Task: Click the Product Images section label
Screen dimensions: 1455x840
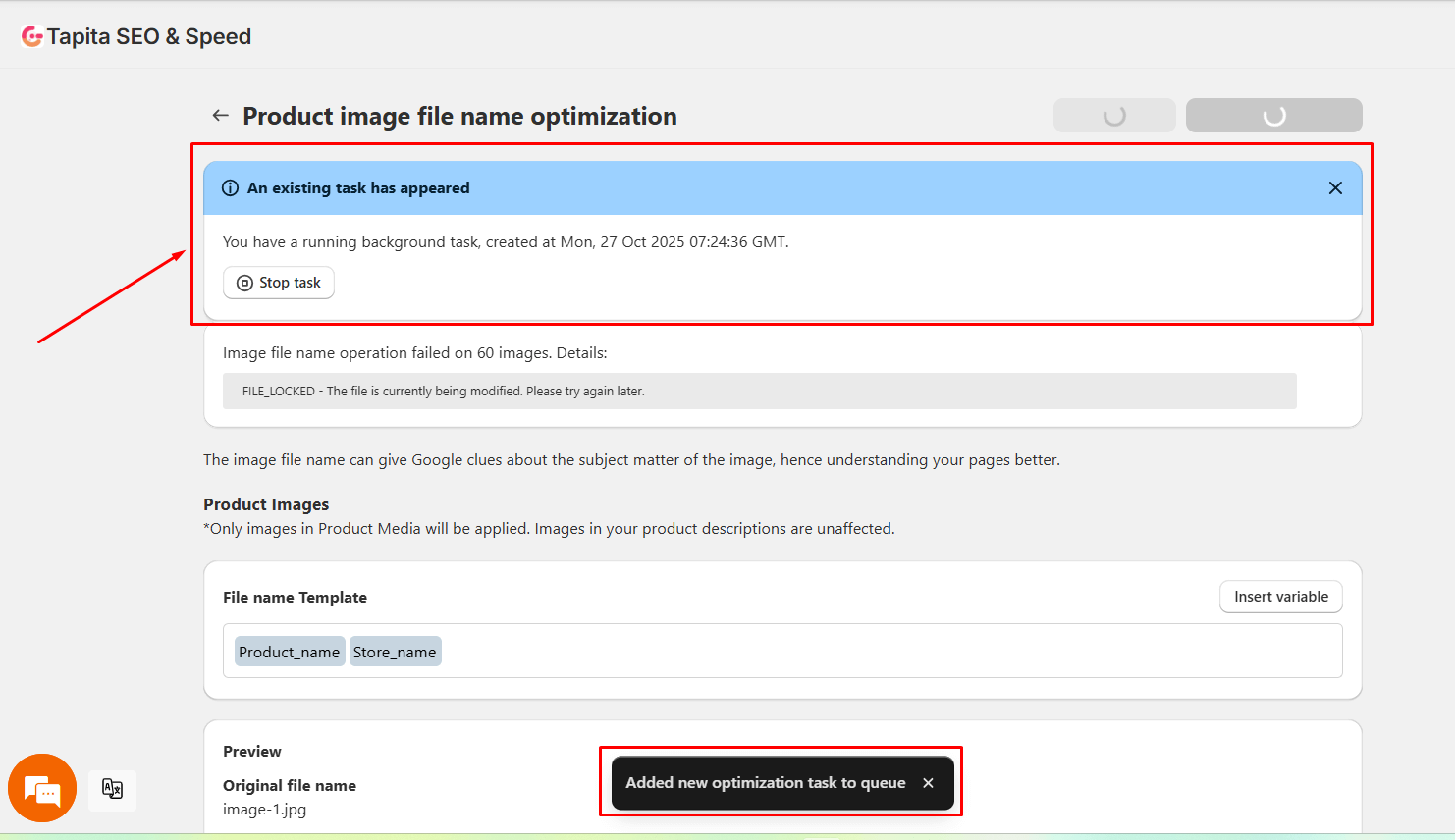Action: tap(265, 504)
